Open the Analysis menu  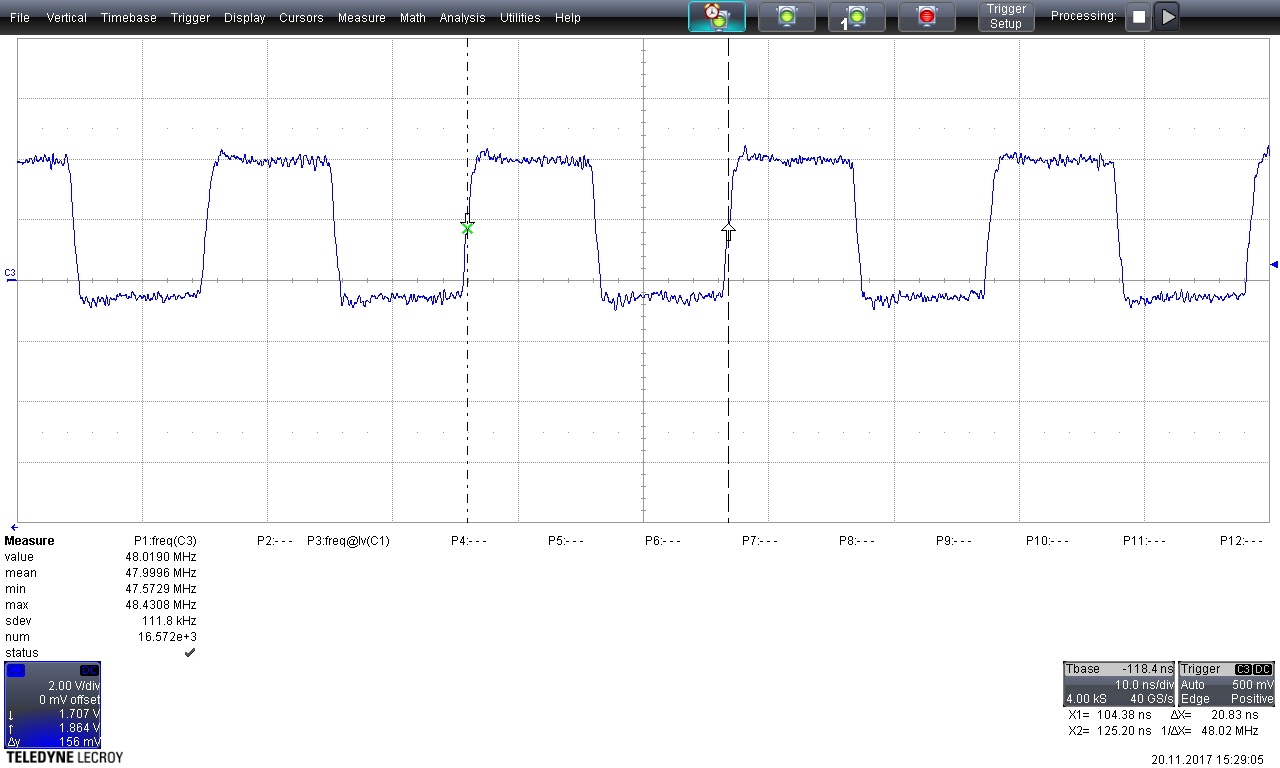[x=462, y=17]
